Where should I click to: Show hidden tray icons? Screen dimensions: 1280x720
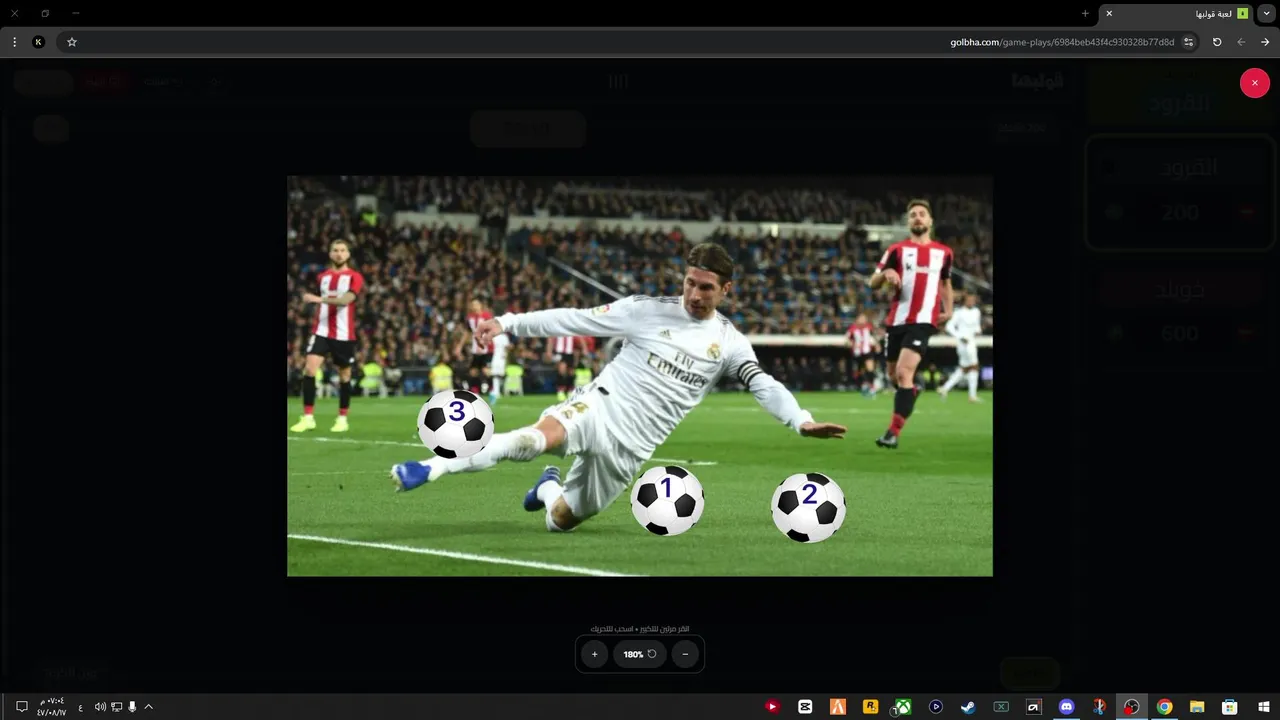(148, 707)
